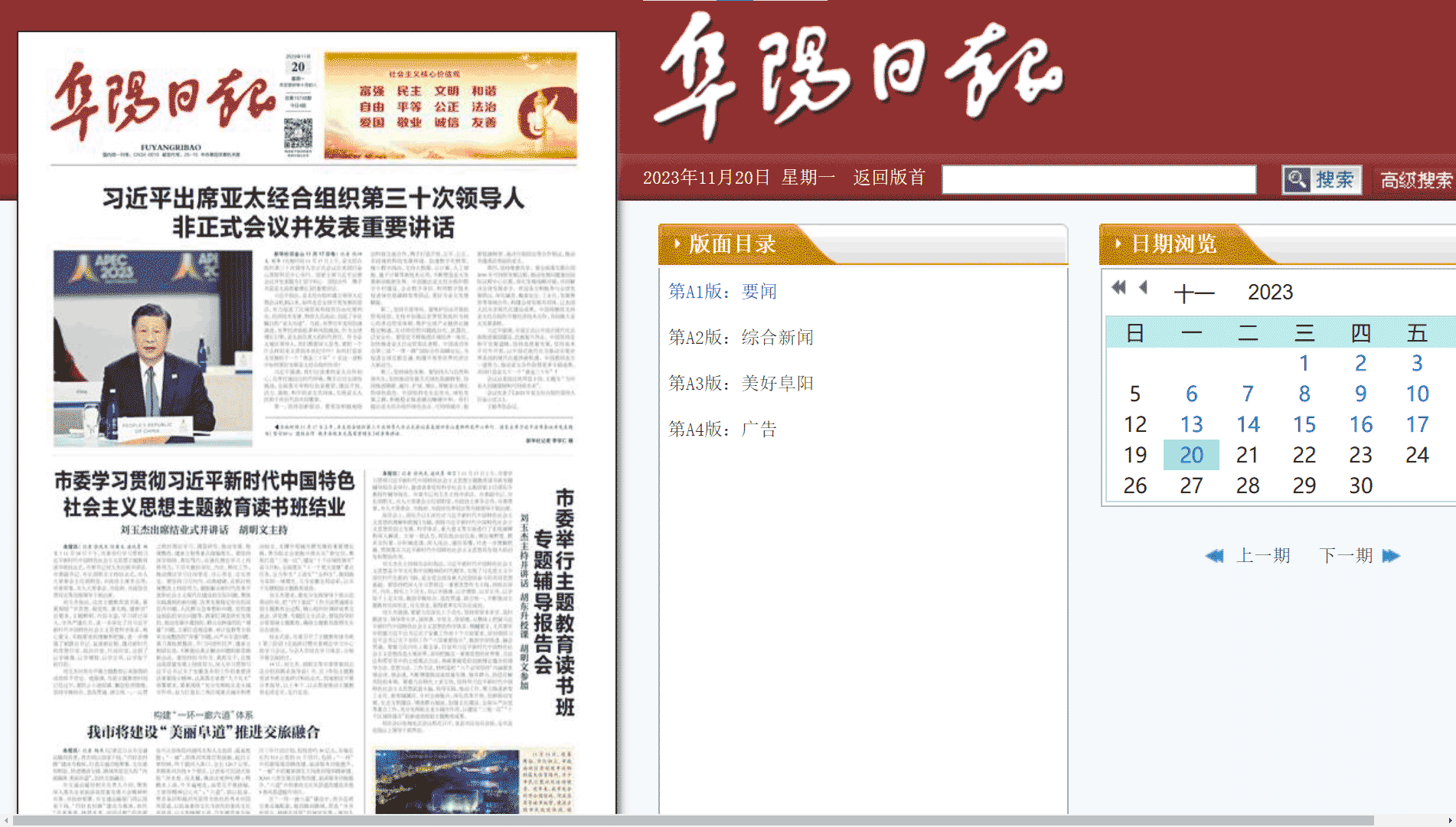The width and height of the screenshot is (1456, 827).
Task: Open 市委学习贯彻 reading class conclusion article
Action: 204,494
